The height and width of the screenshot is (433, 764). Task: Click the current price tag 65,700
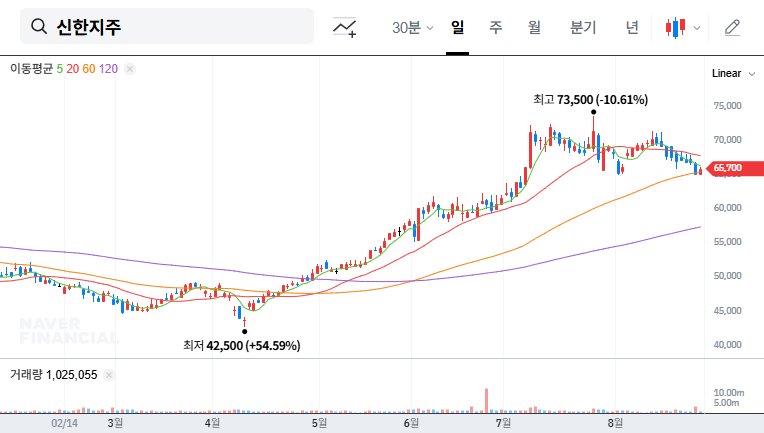734,168
